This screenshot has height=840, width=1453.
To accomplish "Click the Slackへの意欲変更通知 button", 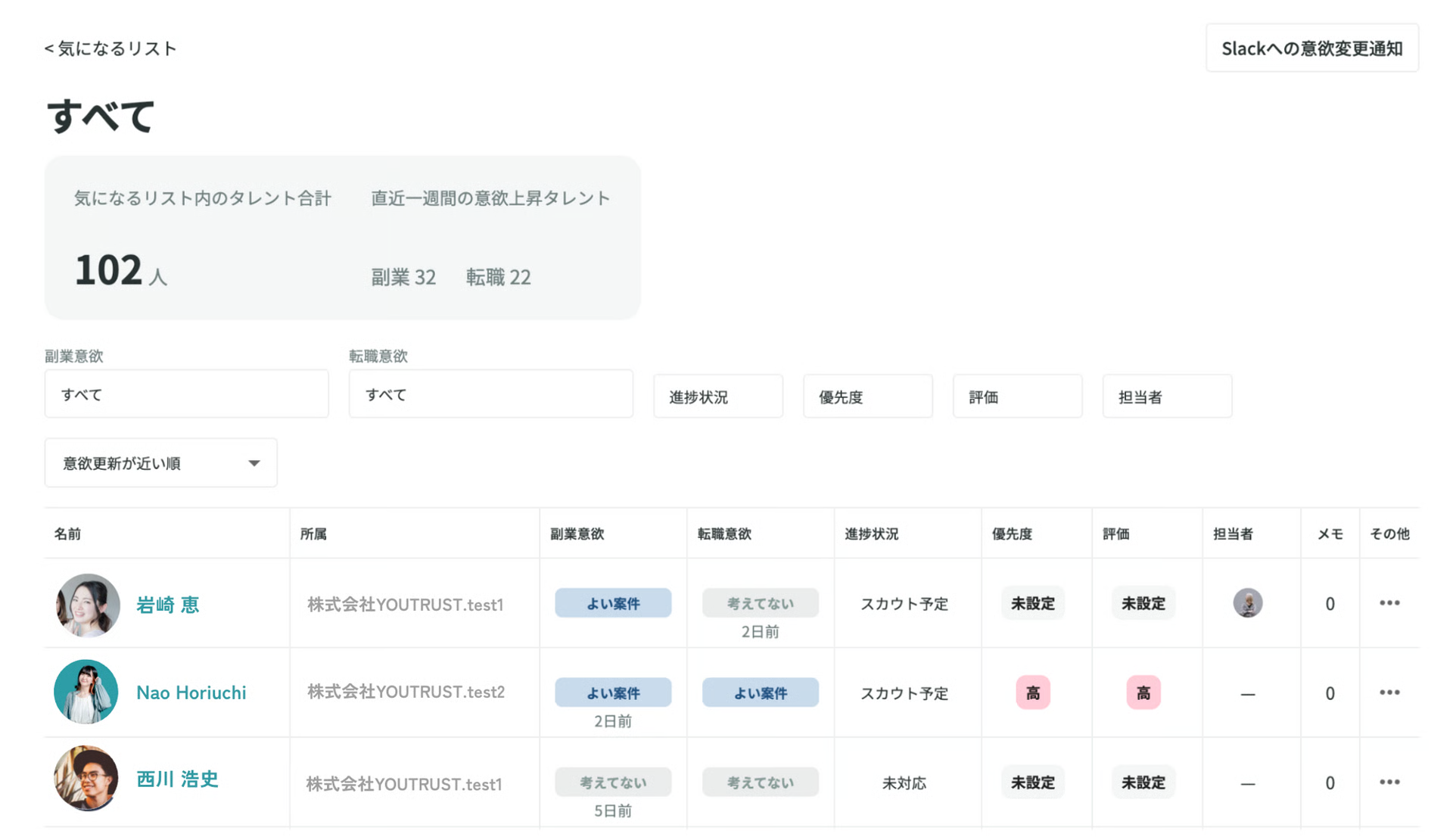I will [x=1312, y=47].
